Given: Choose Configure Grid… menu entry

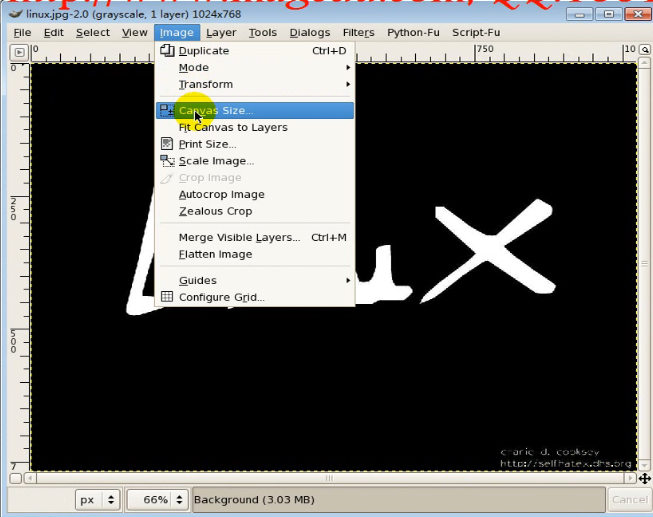Looking at the screenshot, I should point(255,297).
